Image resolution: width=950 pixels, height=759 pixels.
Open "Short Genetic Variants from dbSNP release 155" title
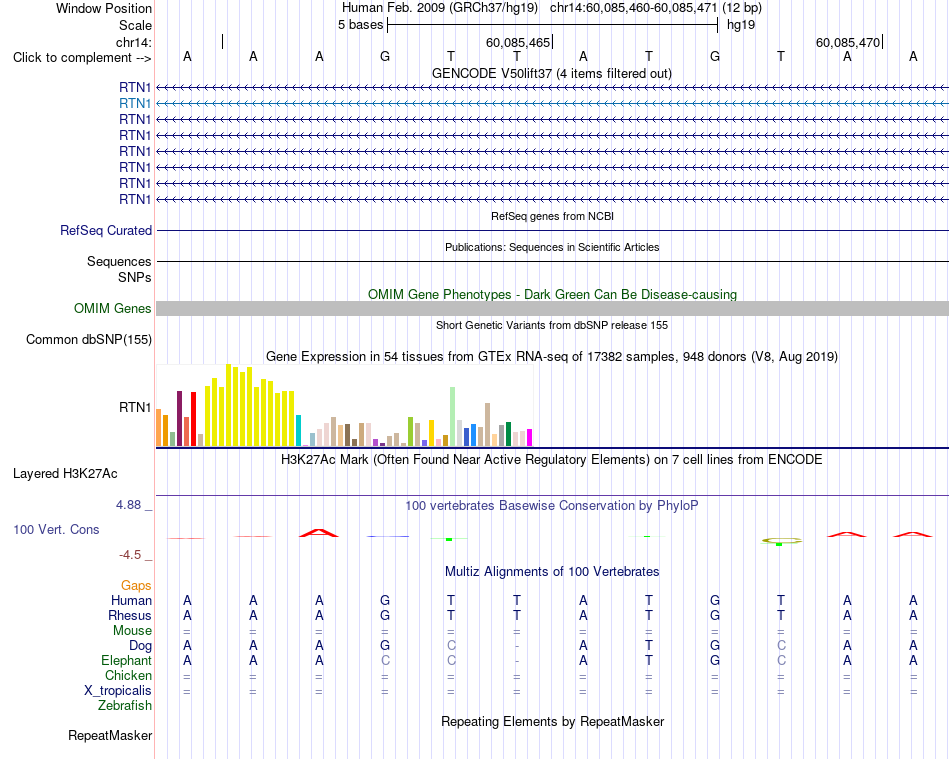pos(552,325)
